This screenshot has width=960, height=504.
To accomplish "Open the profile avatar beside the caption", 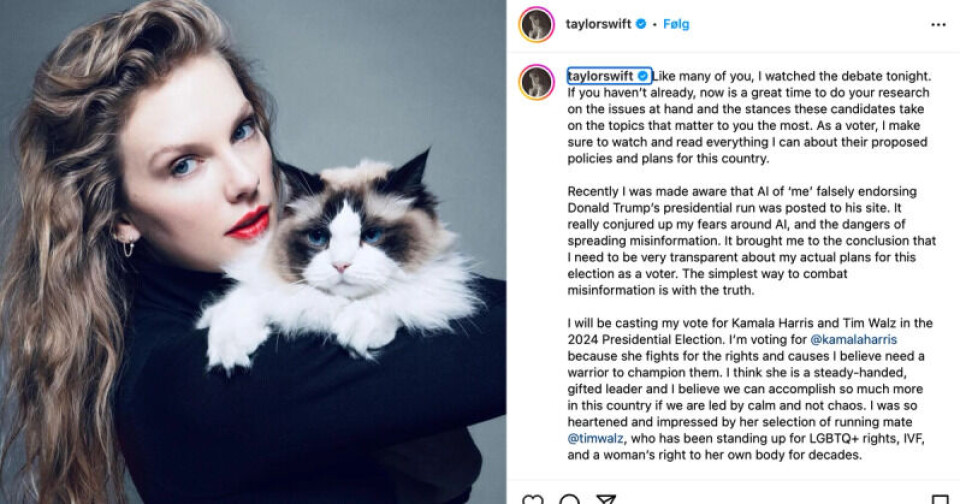I will [536, 81].
